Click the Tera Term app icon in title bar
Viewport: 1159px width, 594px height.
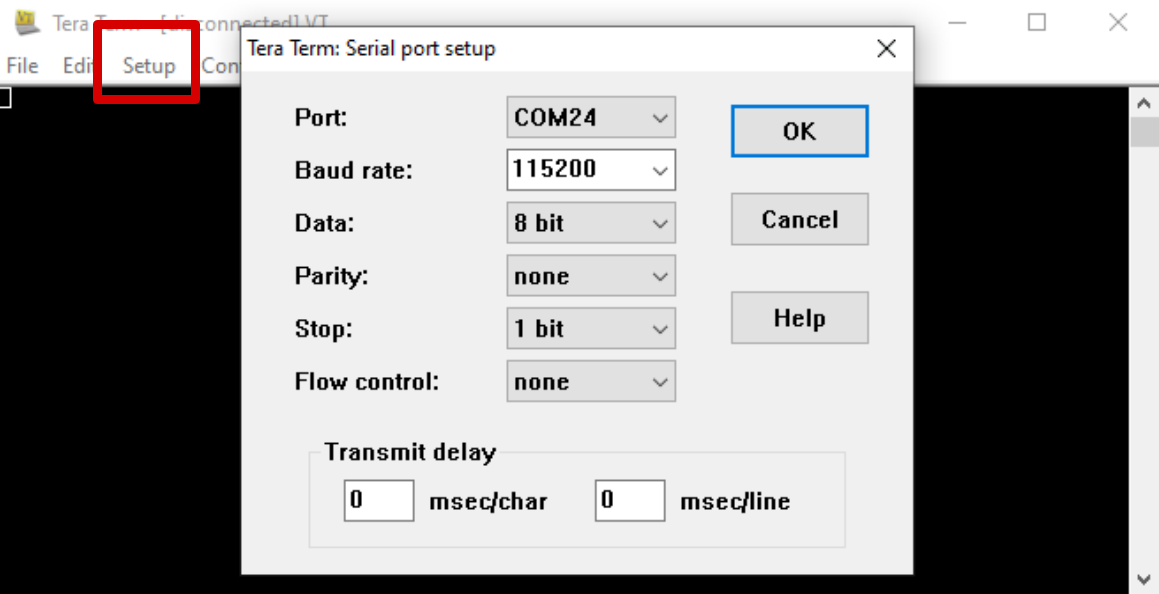(x=27, y=22)
